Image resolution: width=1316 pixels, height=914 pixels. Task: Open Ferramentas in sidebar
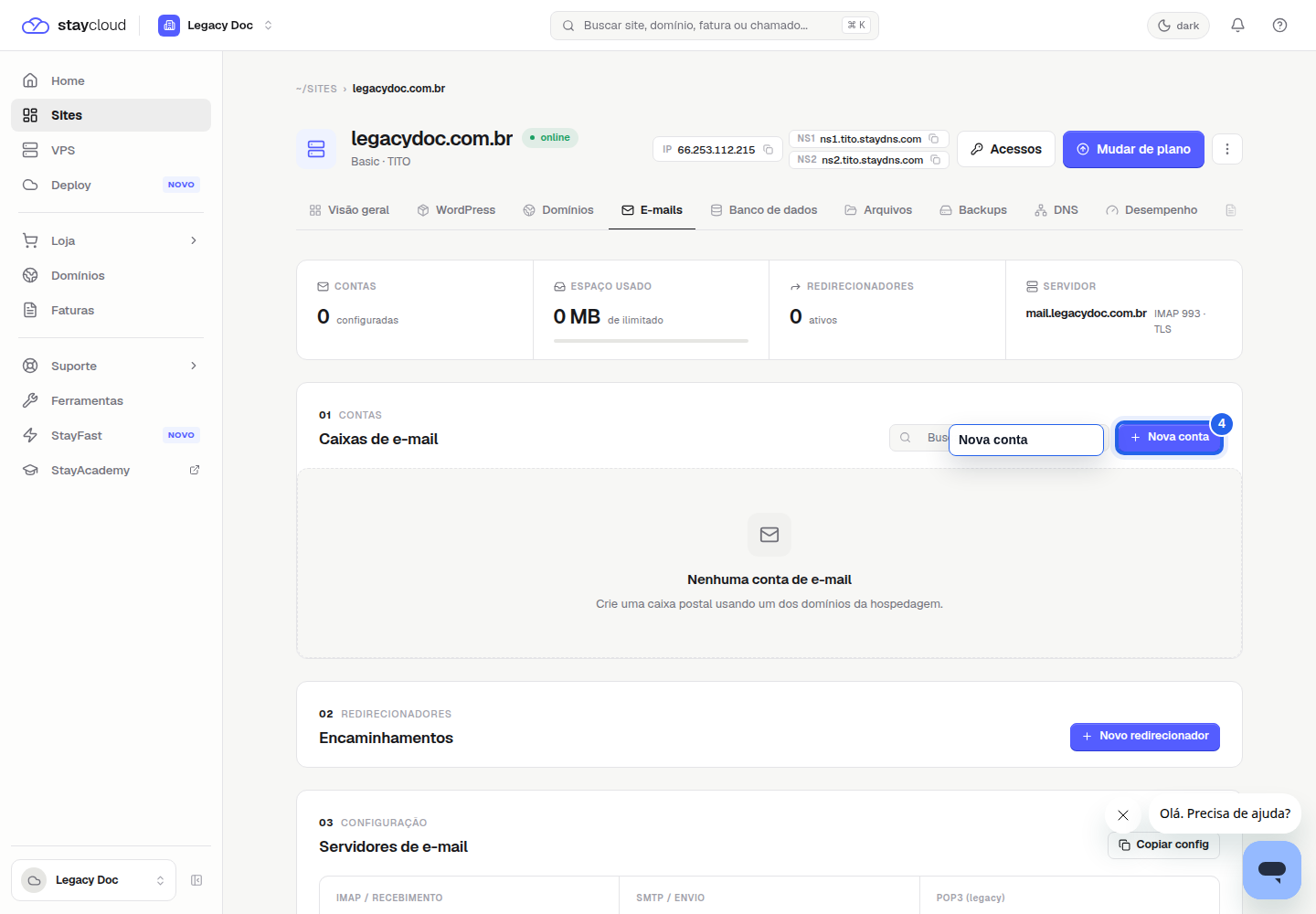pos(111,400)
